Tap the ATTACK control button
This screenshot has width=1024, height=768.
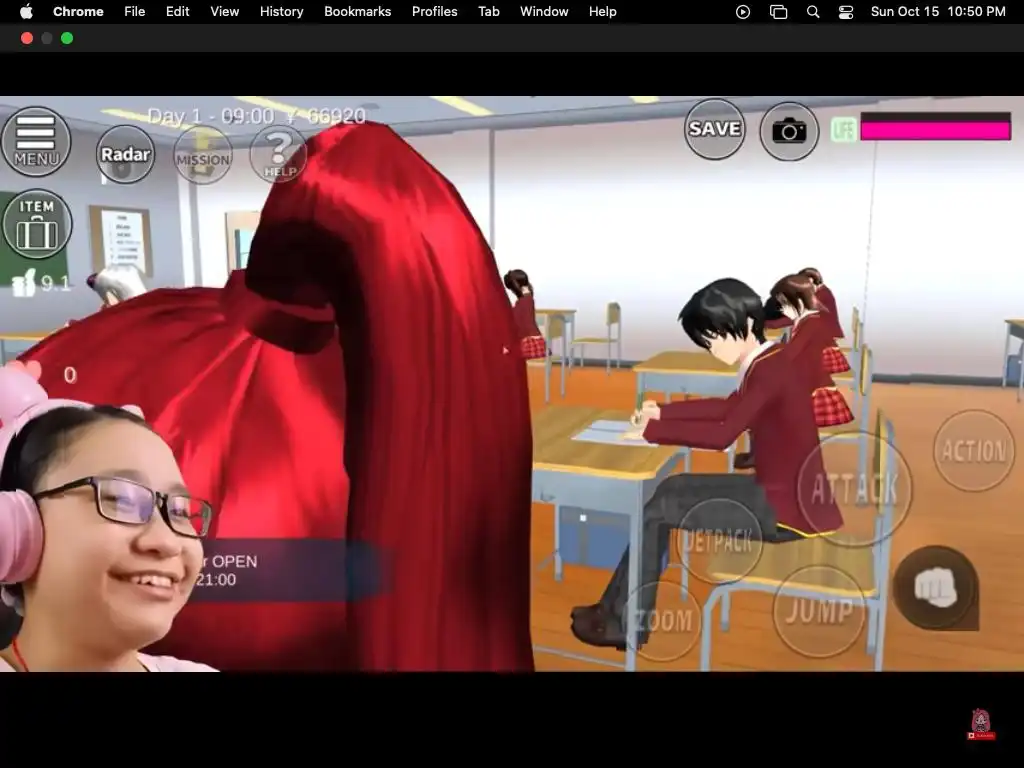coord(854,488)
